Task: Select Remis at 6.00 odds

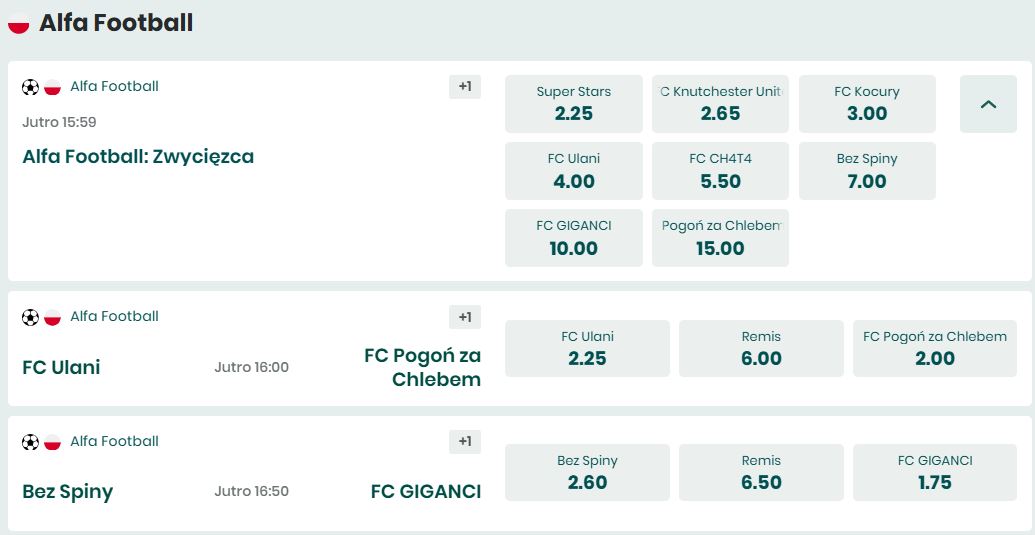Action: click(761, 348)
